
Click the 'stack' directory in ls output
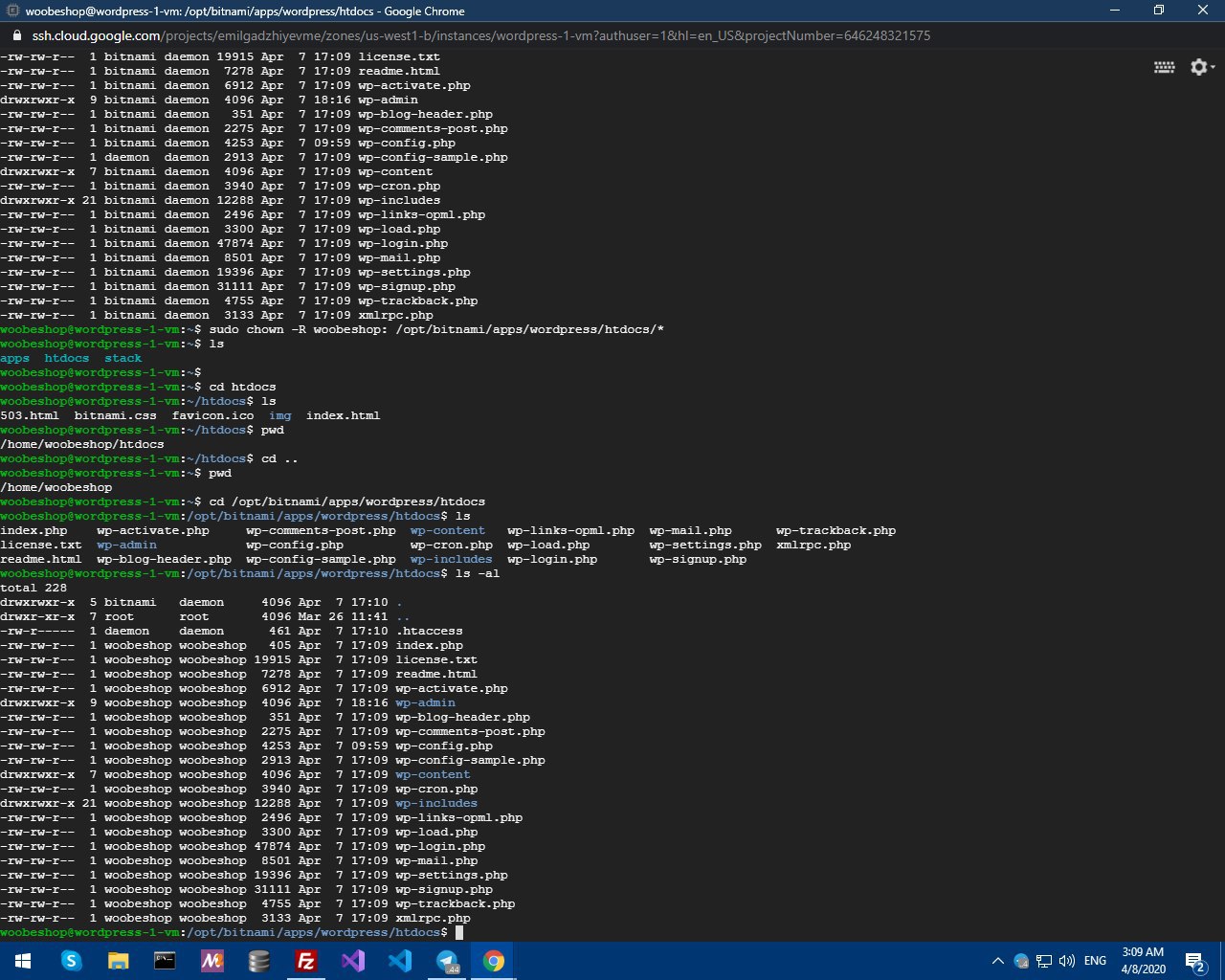(x=123, y=358)
